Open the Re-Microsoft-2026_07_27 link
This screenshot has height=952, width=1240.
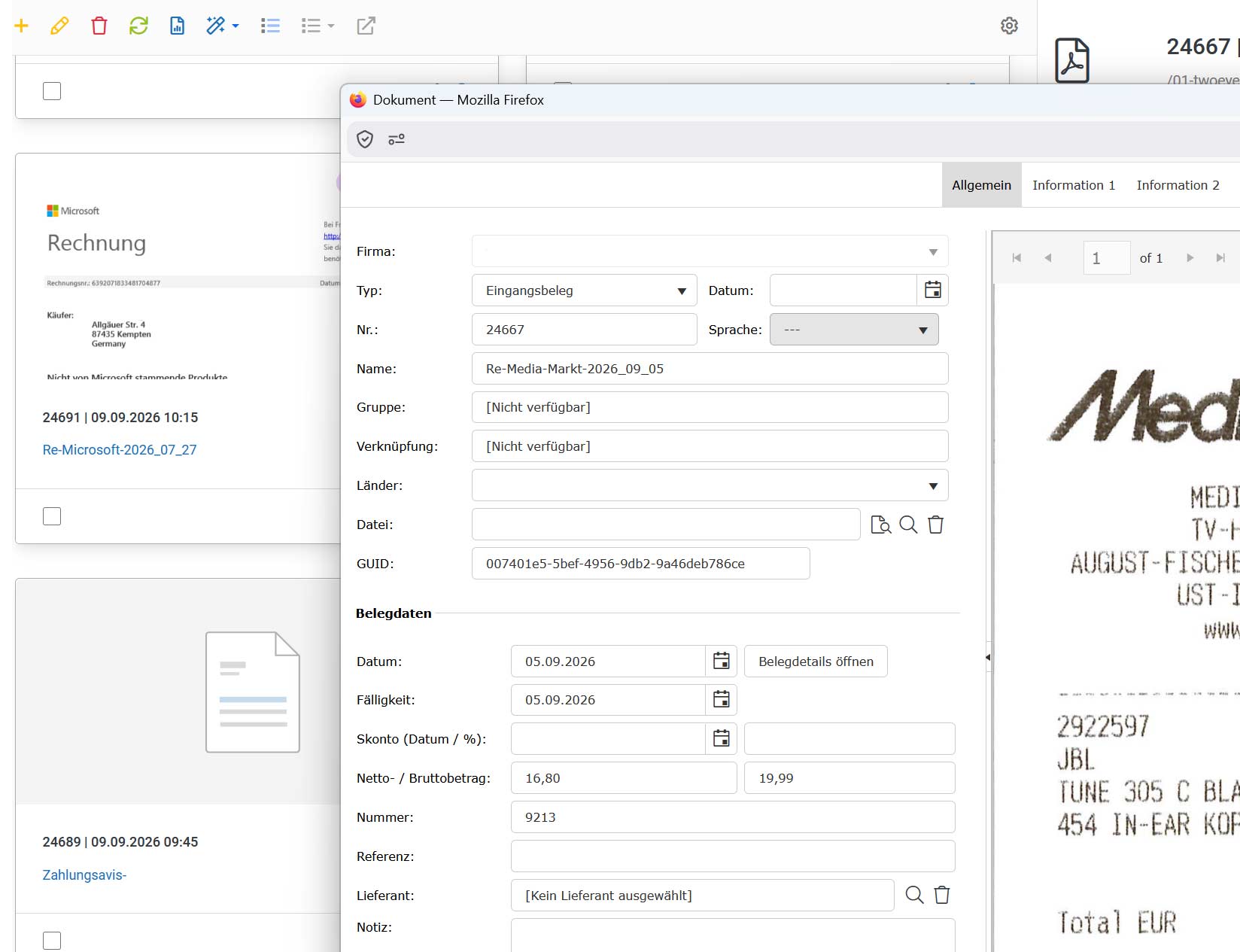(x=120, y=450)
